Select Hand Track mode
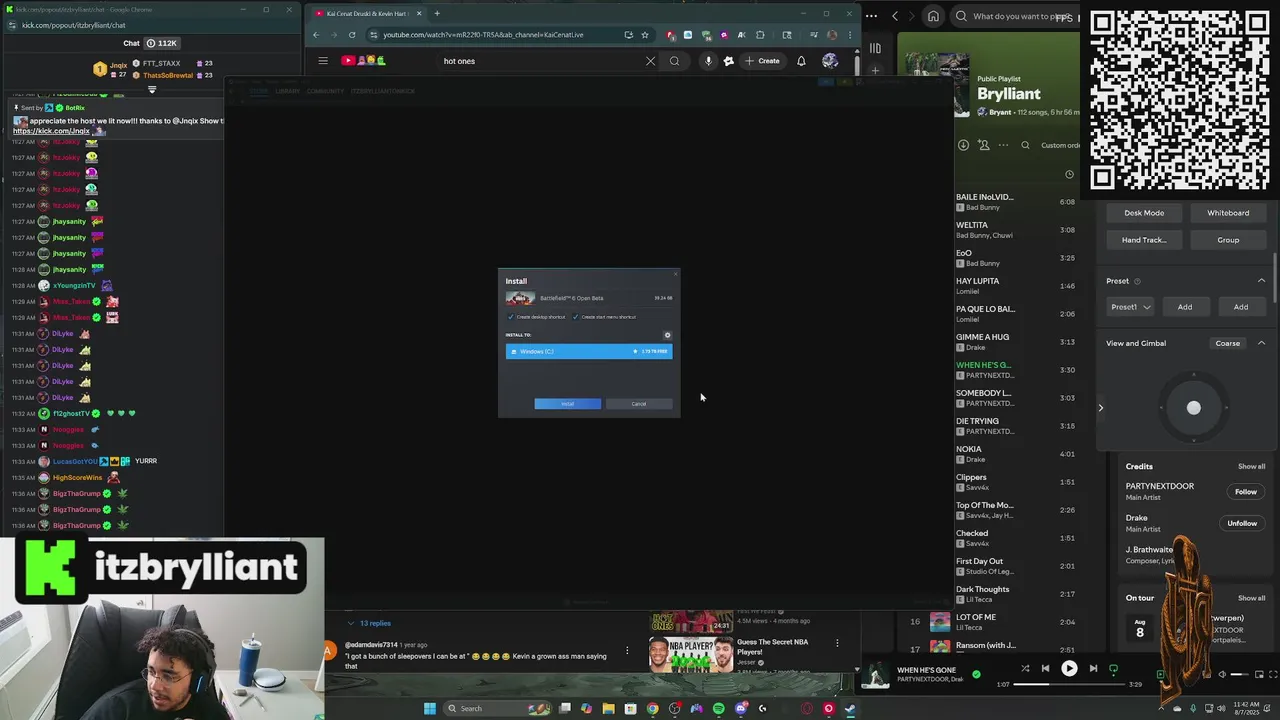Image resolution: width=1280 pixels, height=720 pixels. point(1144,240)
